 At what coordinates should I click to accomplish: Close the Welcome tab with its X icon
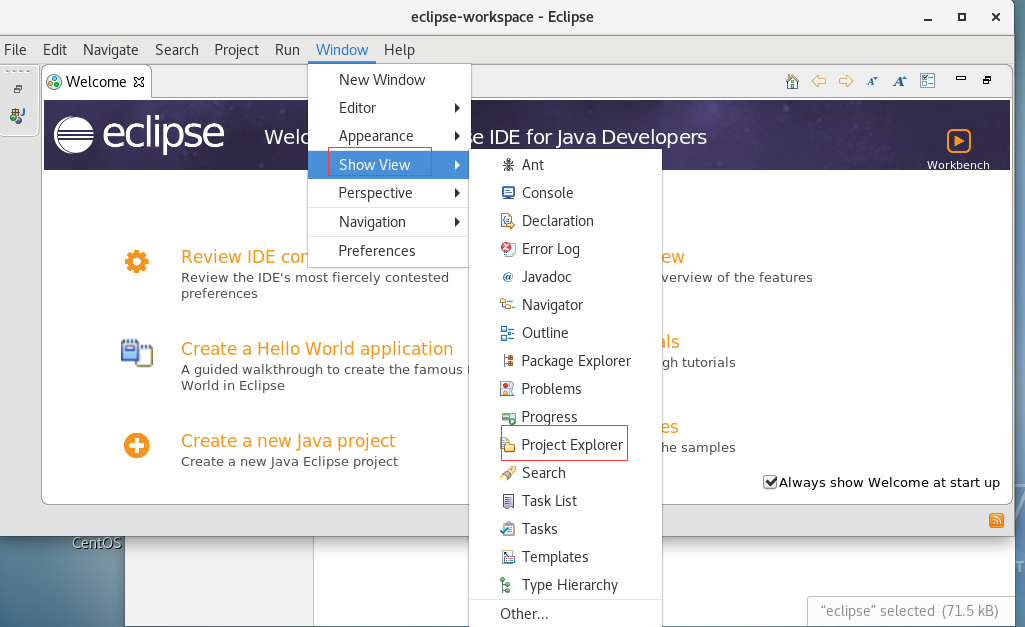139,82
